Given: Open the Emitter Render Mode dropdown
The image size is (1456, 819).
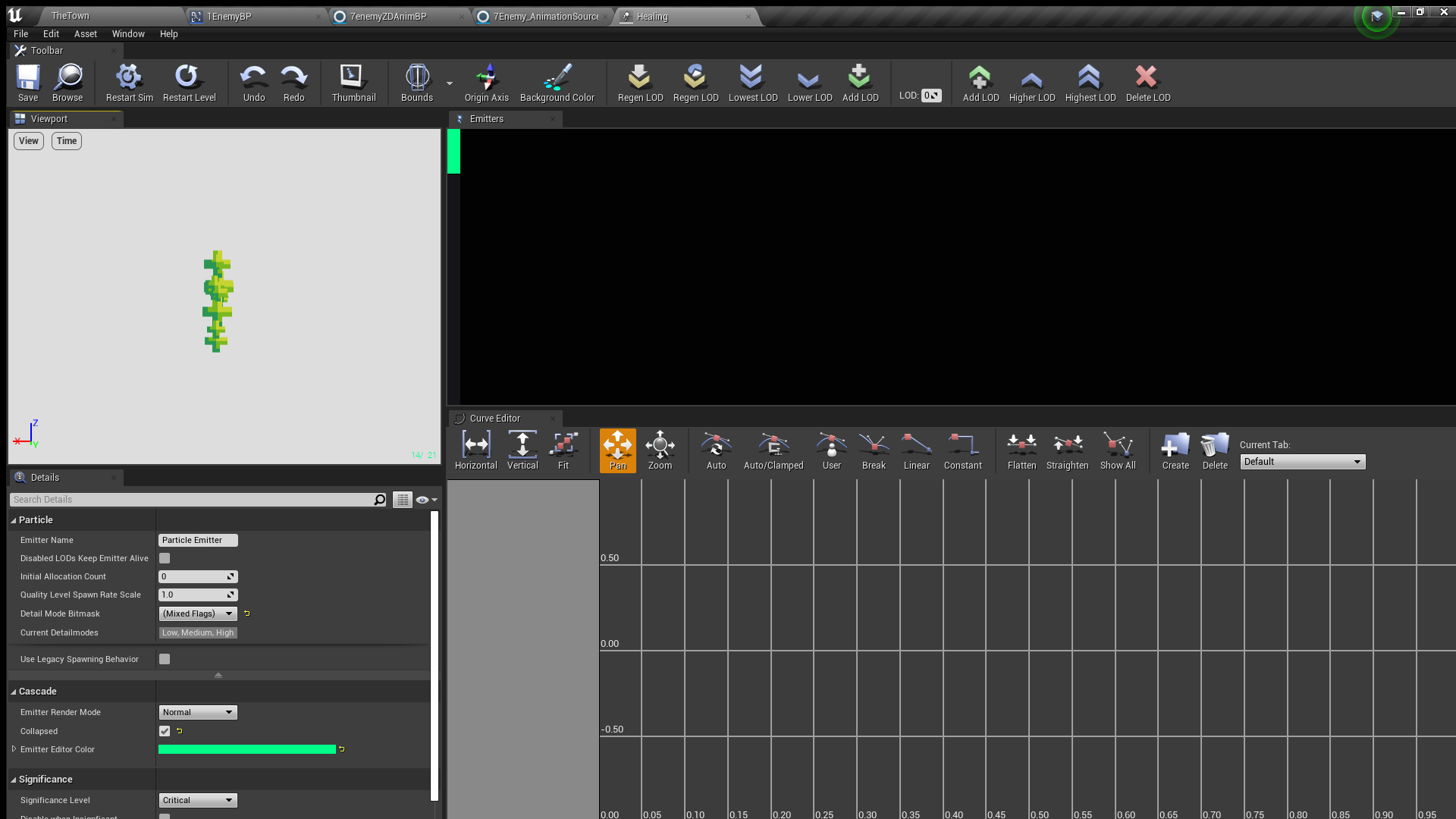Looking at the screenshot, I should coord(198,712).
